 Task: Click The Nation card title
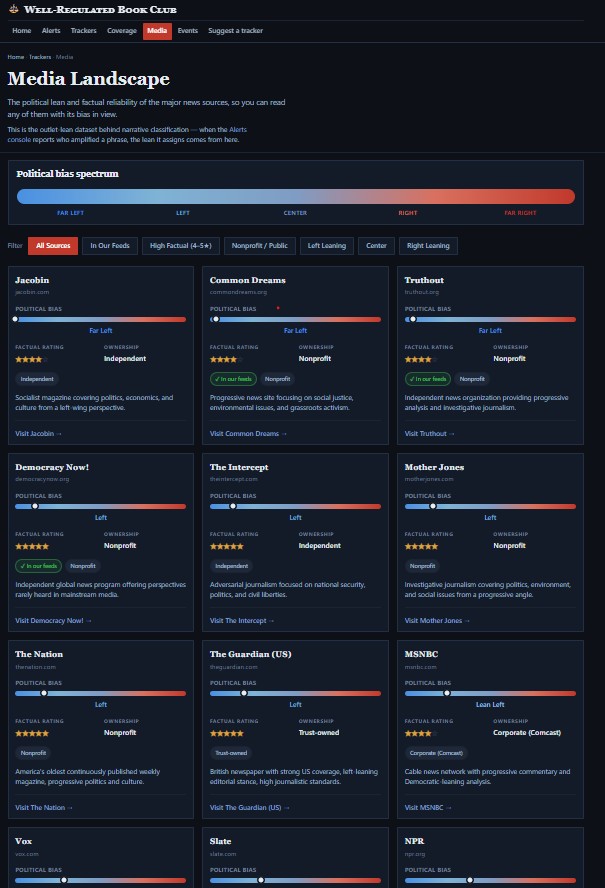pos(39,654)
